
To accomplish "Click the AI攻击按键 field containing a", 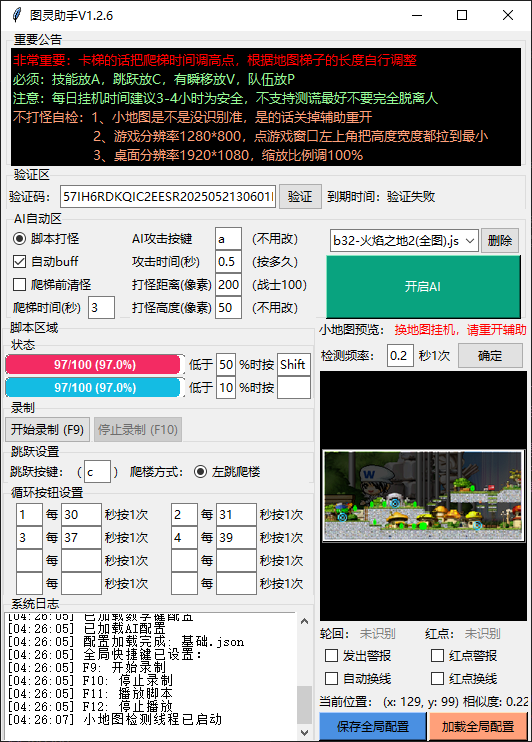I will click(x=228, y=238).
